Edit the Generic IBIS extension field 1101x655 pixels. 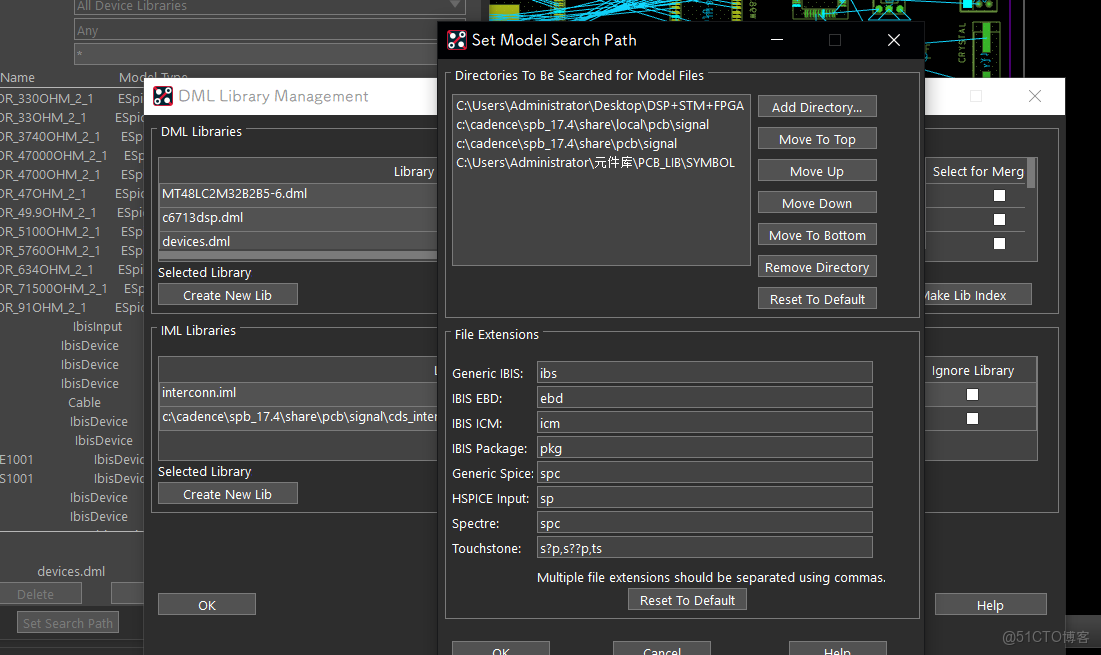coord(704,373)
